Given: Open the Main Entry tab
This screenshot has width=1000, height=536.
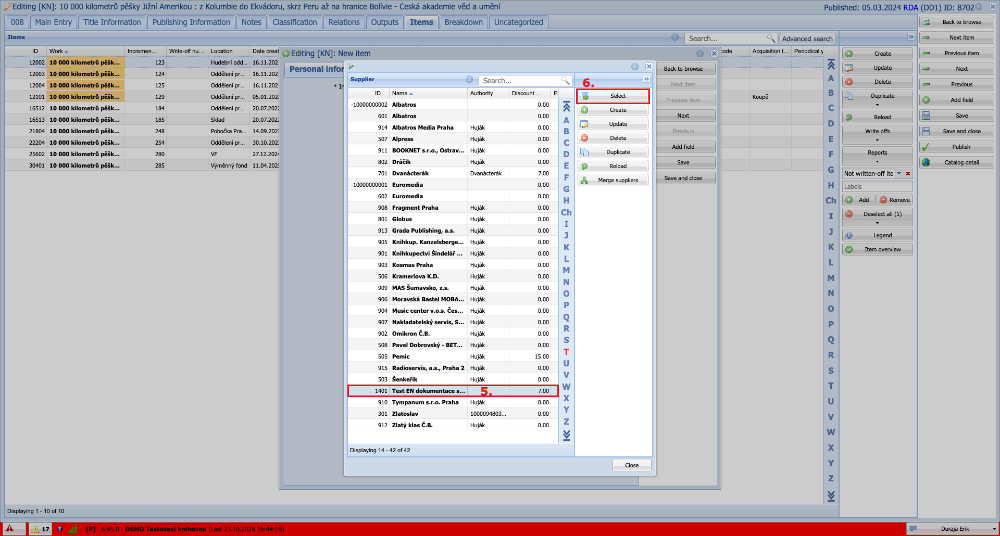Looking at the screenshot, I should pos(54,22).
